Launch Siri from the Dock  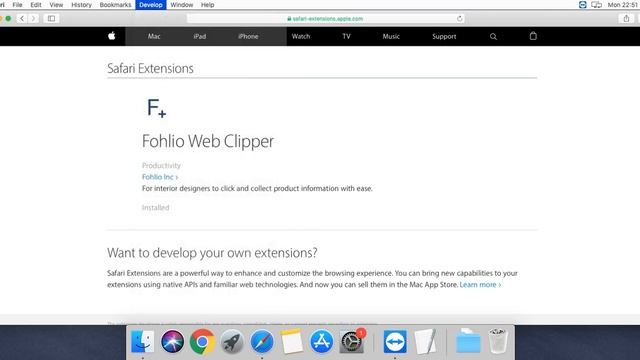coord(172,341)
